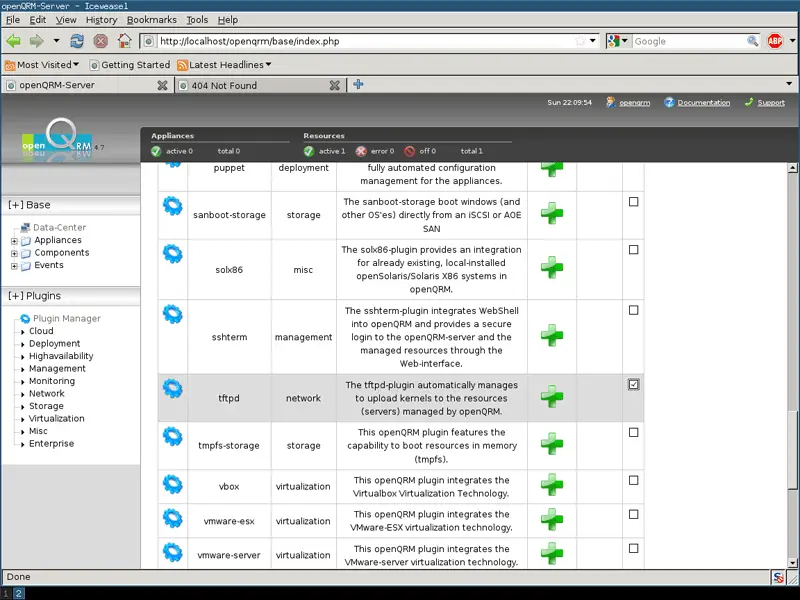This screenshot has height=600, width=800.
Task: Expand the Appliances tree node
Action: click(x=14, y=241)
